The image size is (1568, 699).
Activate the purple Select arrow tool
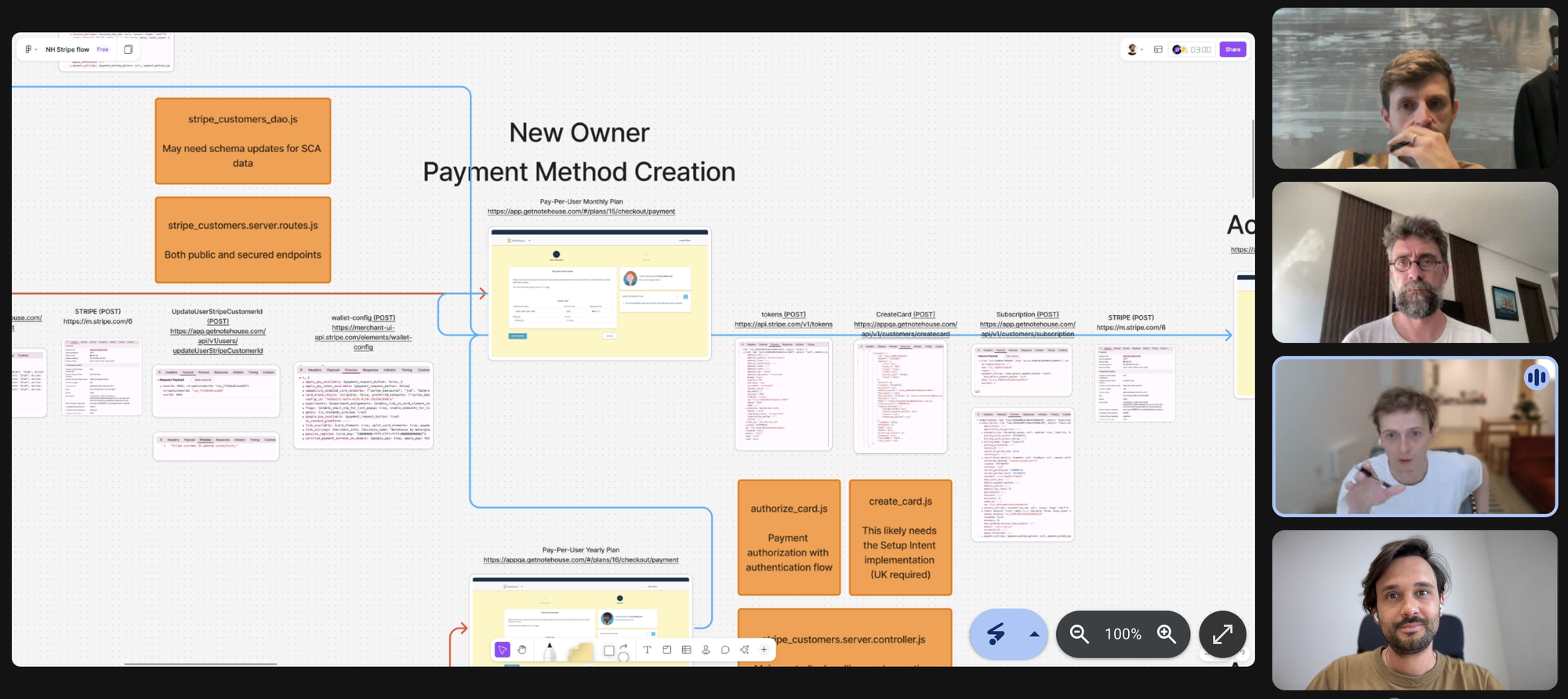[503, 650]
